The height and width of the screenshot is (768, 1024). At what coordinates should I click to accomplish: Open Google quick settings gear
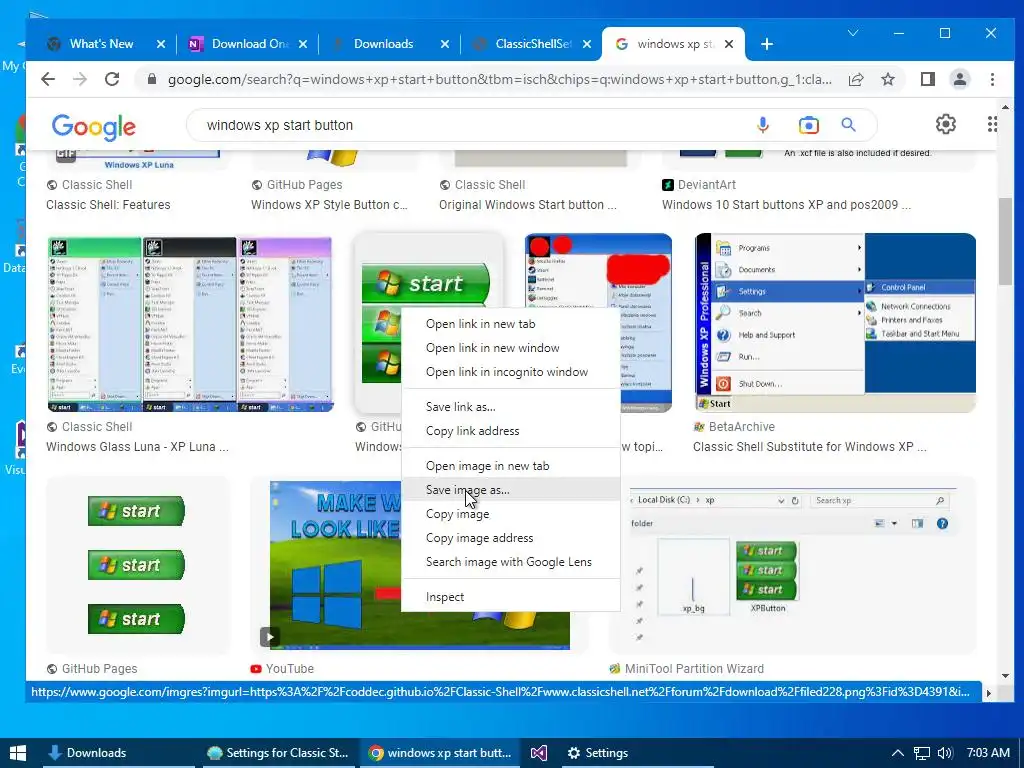click(946, 124)
